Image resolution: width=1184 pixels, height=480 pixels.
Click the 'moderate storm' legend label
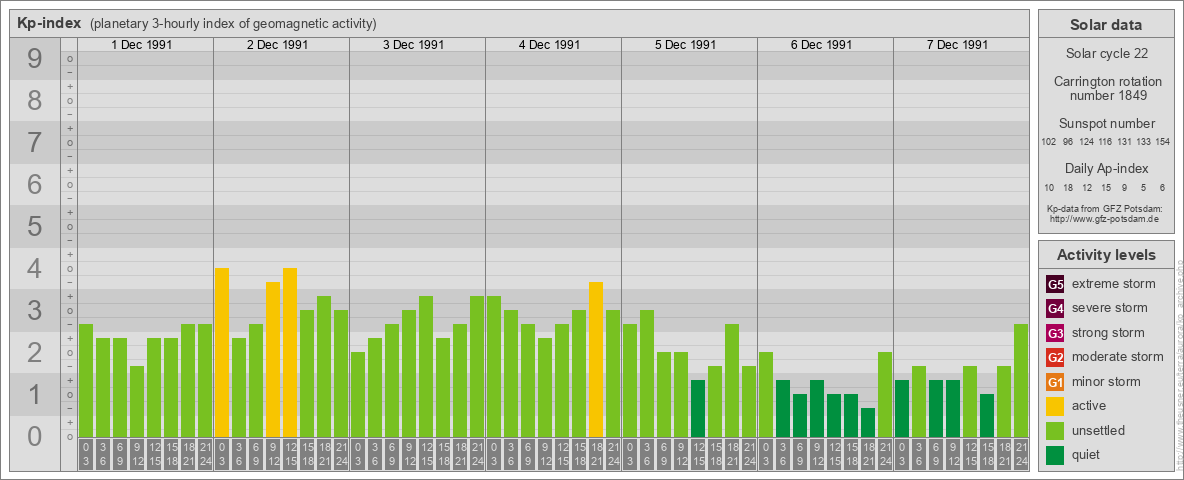(1118, 357)
